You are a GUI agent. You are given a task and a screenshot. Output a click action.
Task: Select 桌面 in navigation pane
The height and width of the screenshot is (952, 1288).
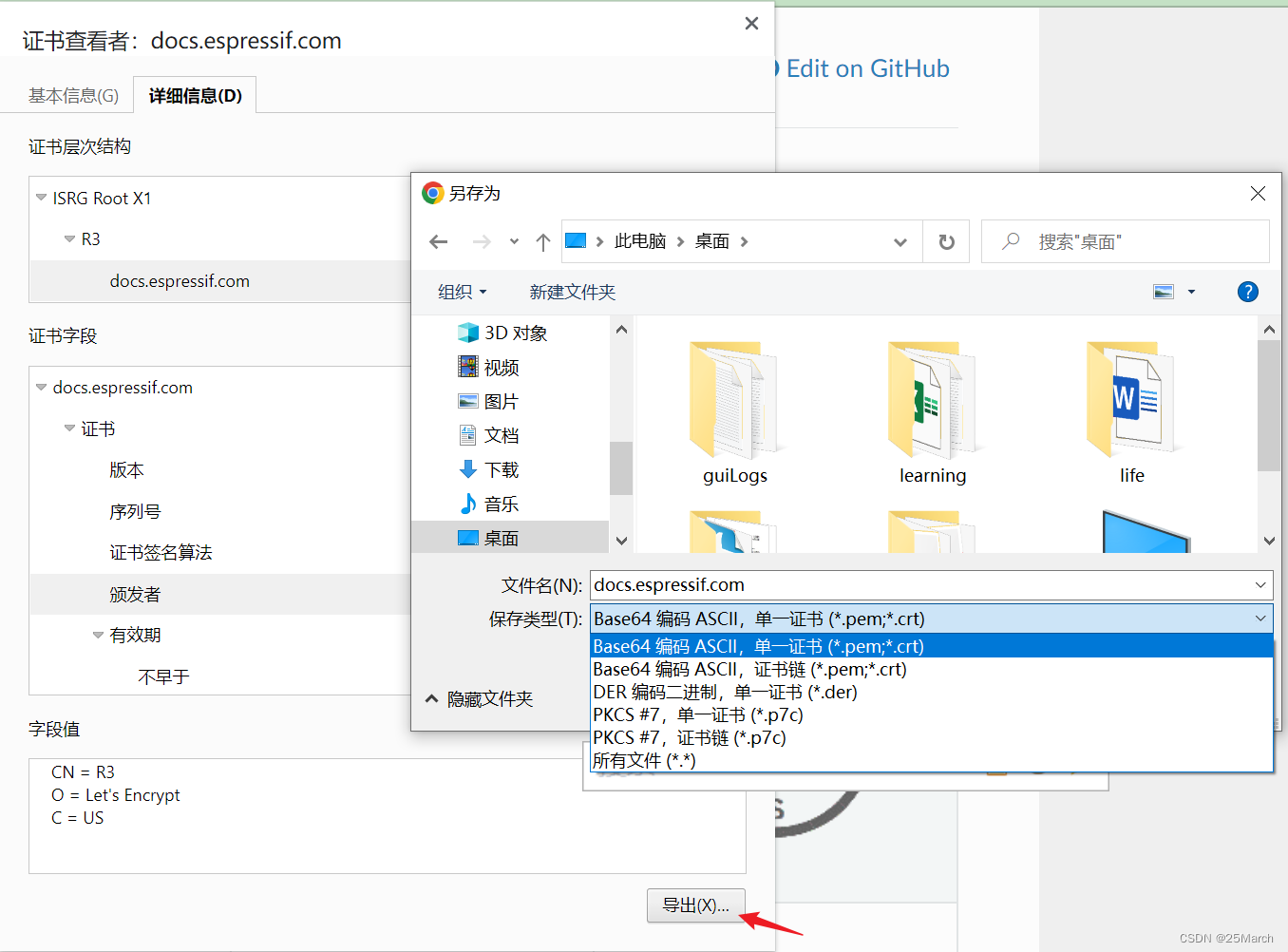tap(510, 538)
